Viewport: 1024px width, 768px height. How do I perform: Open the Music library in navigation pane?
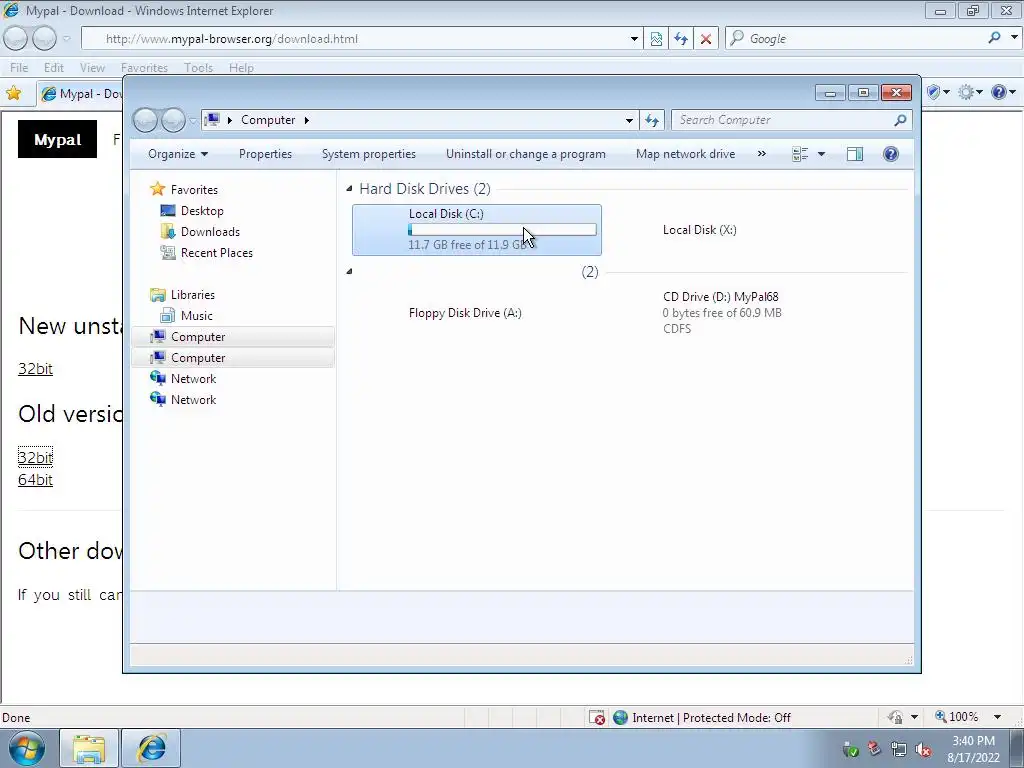pyautogui.click(x=196, y=315)
